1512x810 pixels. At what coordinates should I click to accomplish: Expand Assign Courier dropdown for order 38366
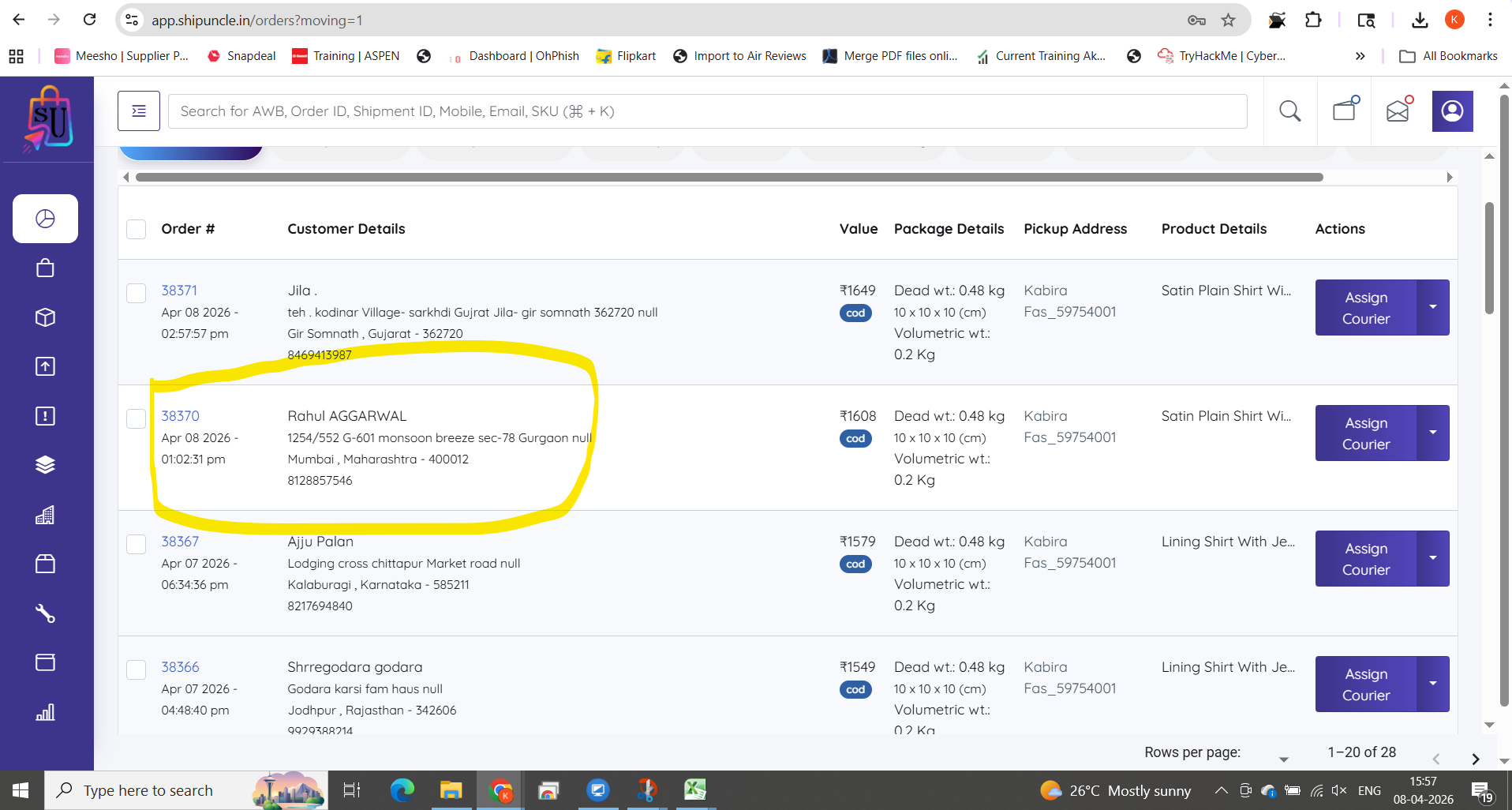click(1433, 684)
